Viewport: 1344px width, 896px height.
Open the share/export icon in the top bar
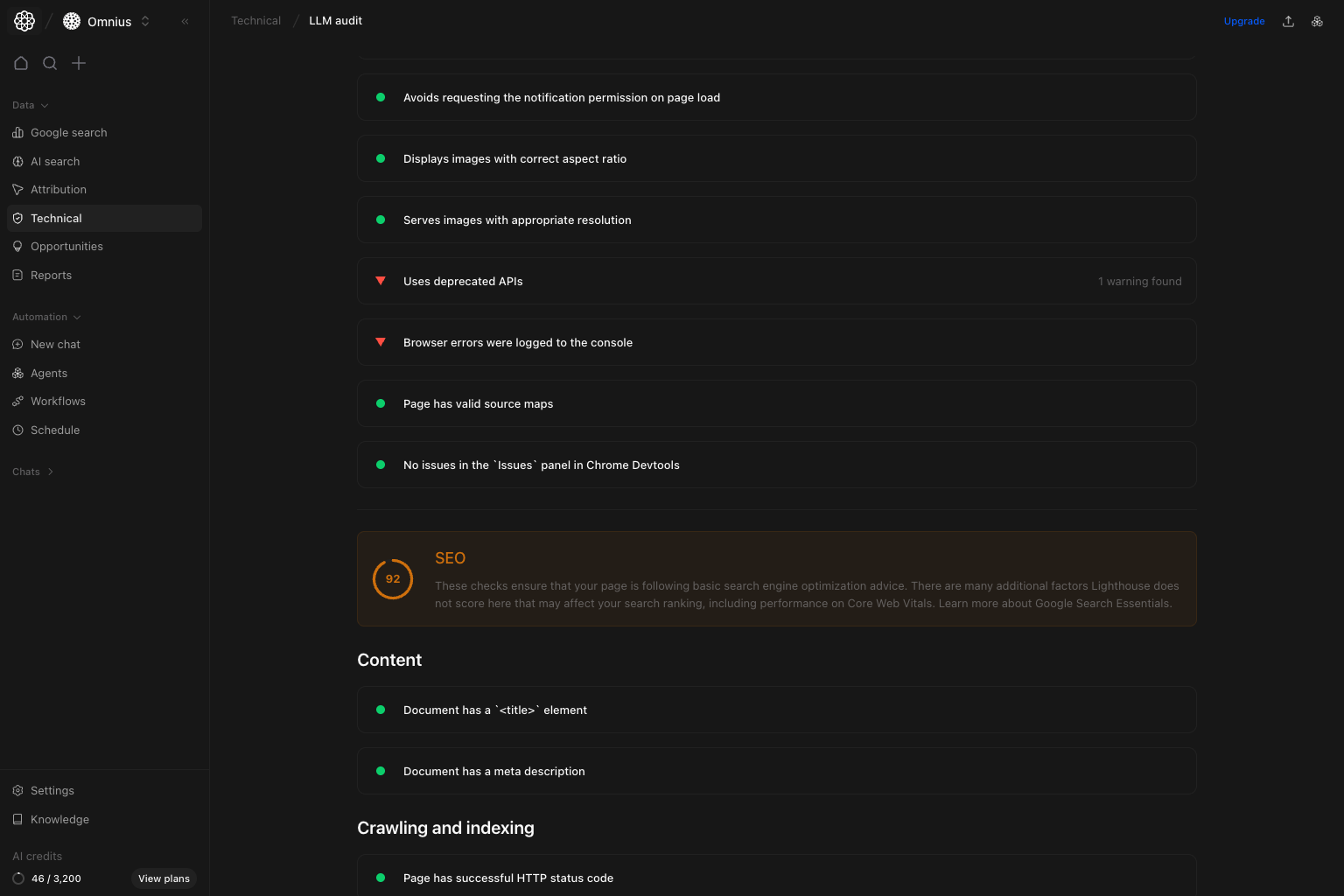(1288, 20)
